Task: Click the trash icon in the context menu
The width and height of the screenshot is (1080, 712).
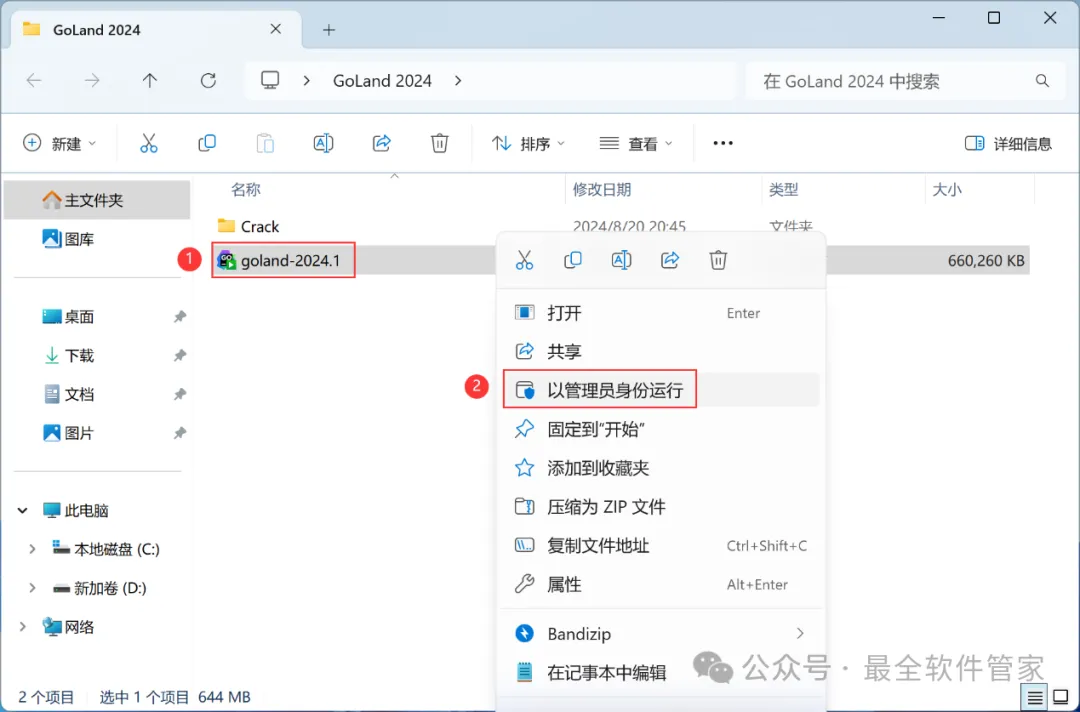Action: (718, 260)
